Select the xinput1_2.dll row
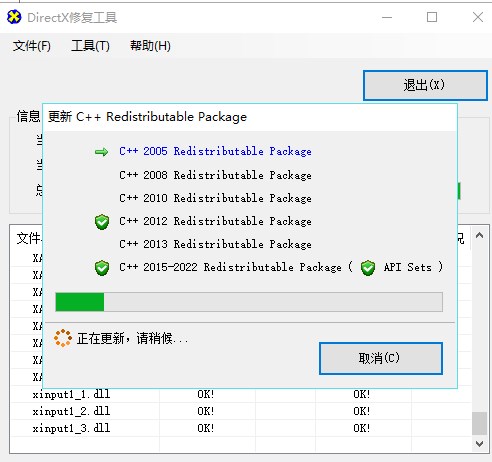This screenshot has height=462, width=492. point(242,411)
